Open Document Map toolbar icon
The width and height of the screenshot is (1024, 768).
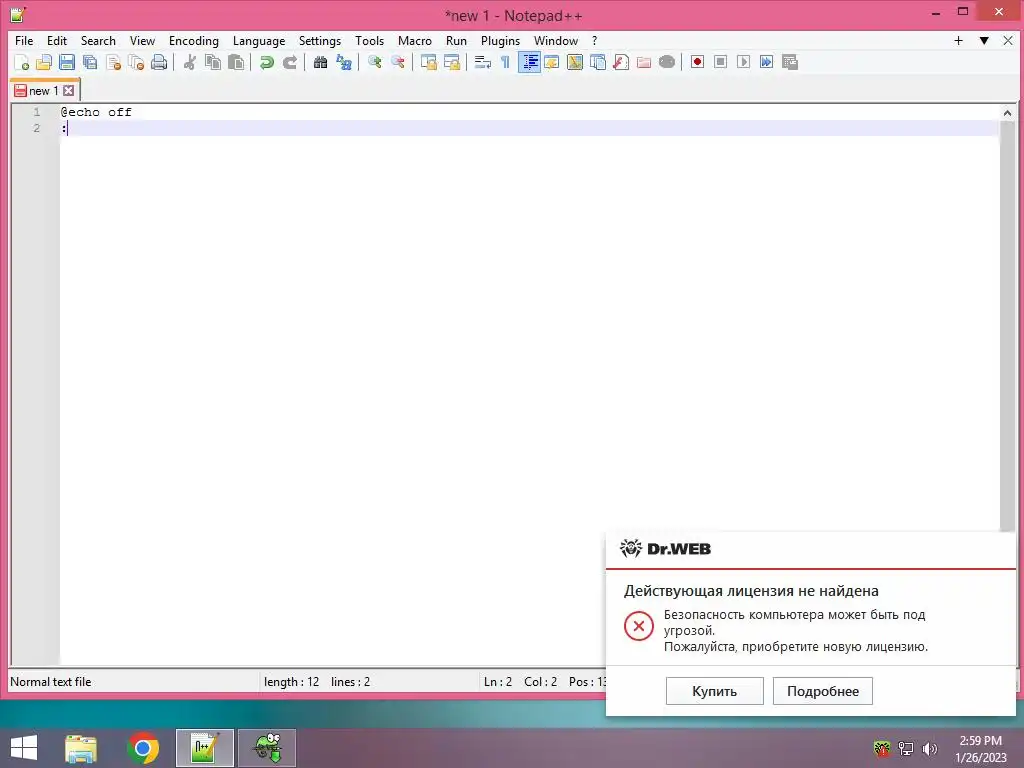pyautogui.click(x=575, y=62)
